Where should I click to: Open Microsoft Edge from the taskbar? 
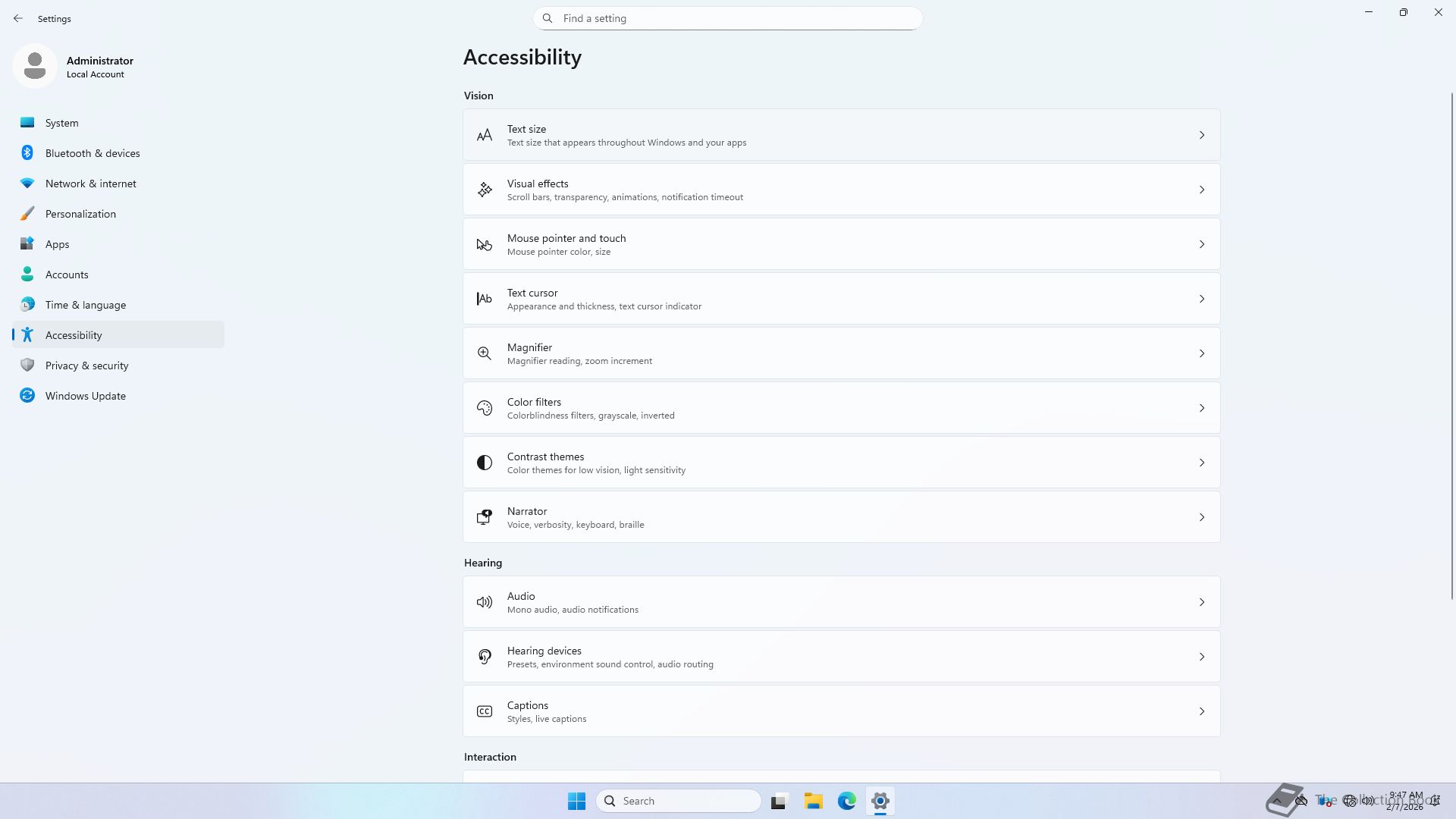click(846, 802)
